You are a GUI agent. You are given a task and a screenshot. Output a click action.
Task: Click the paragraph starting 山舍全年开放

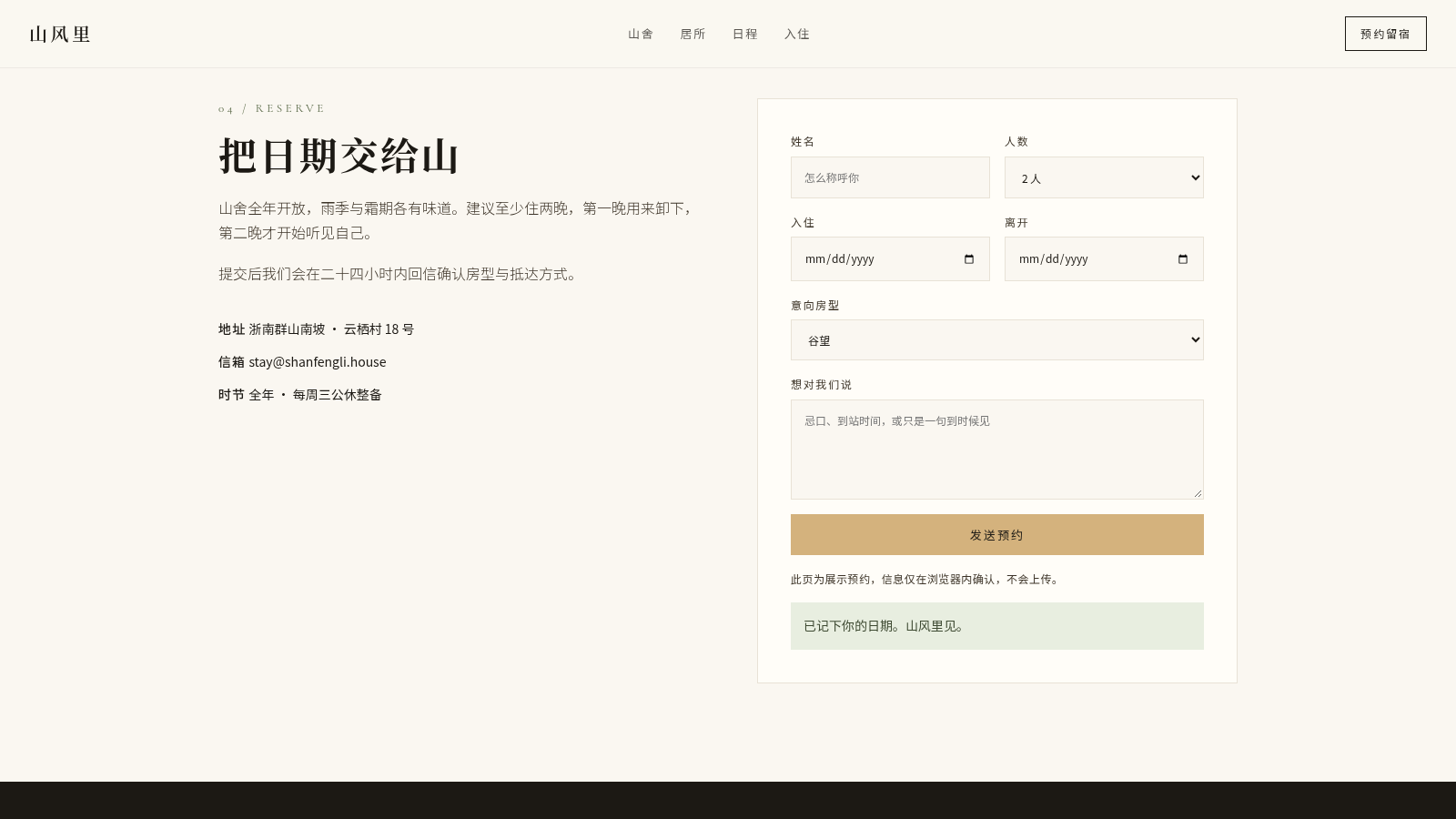click(459, 221)
